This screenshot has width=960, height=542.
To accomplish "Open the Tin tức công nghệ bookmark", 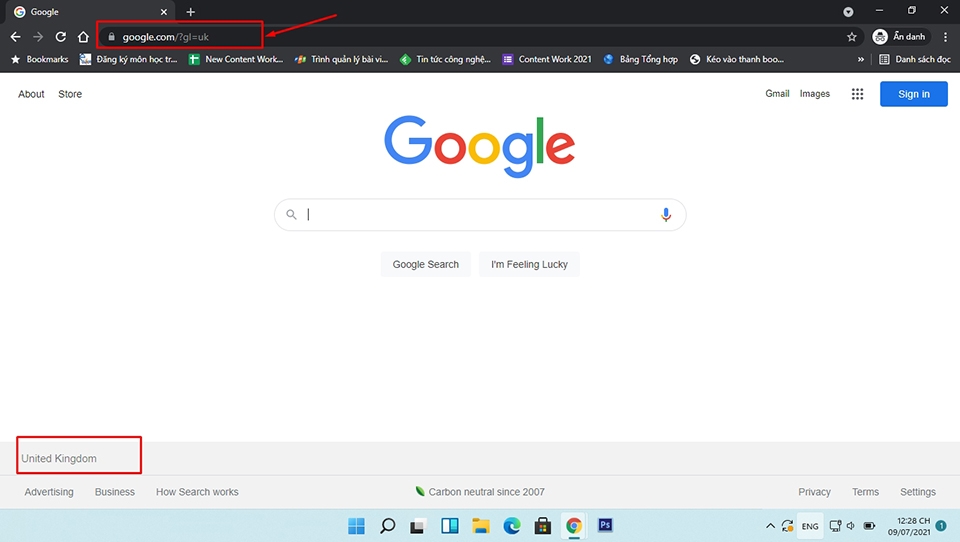I will 446,59.
